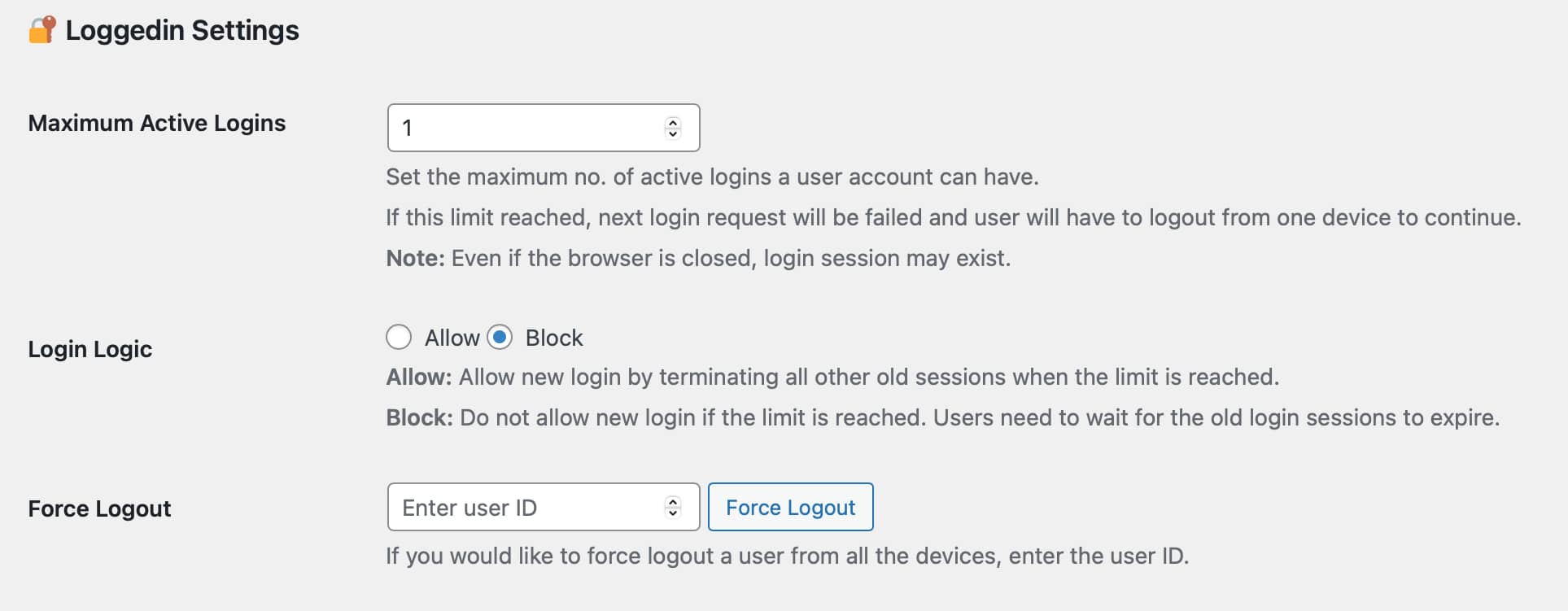Image resolution: width=1568 pixels, height=611 pixels.
Task: Select the Allow radio button
Action: [x=399, y=337]
